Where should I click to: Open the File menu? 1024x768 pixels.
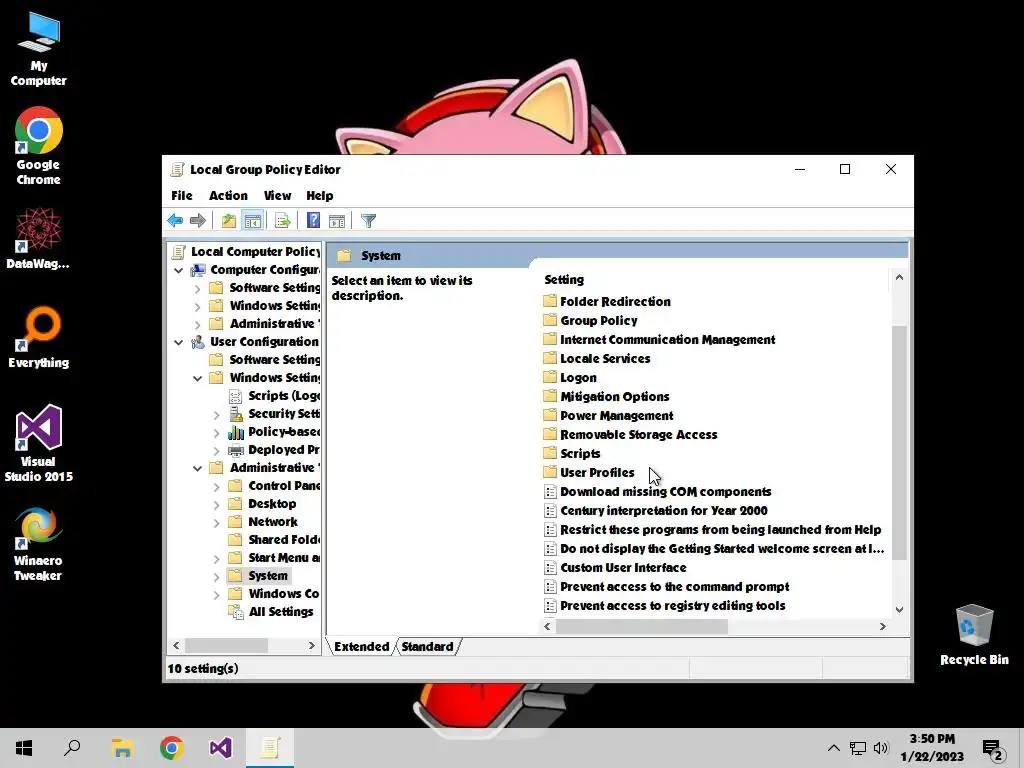coord(182,196)
